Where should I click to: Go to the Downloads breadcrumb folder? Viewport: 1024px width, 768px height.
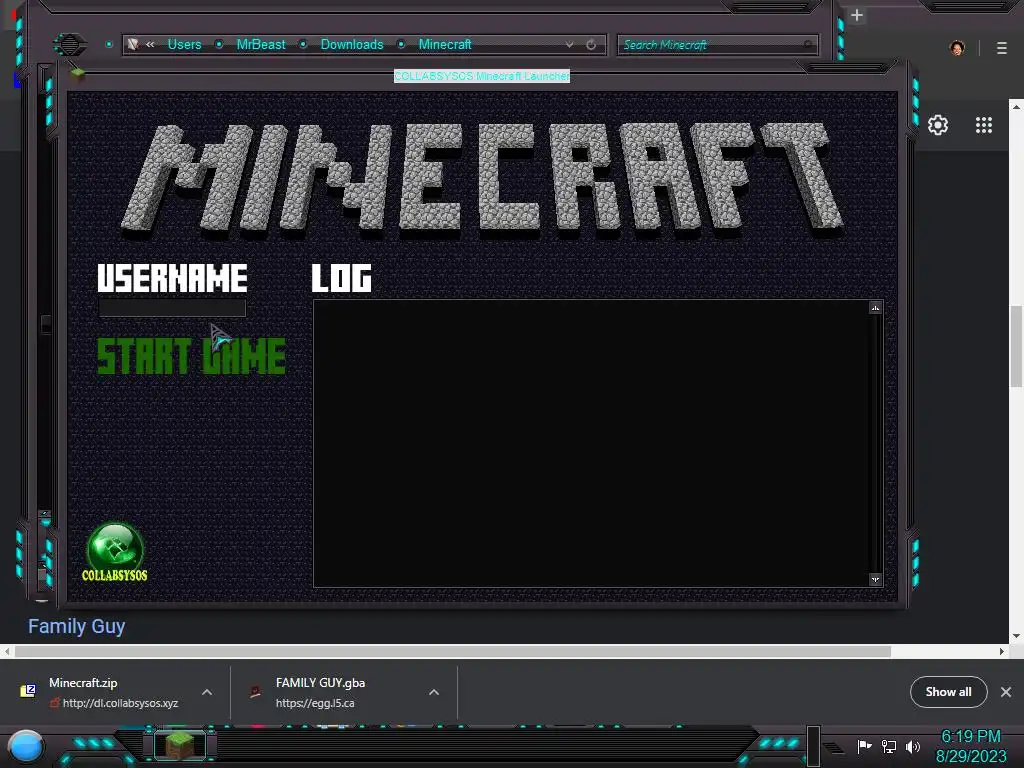352,44
